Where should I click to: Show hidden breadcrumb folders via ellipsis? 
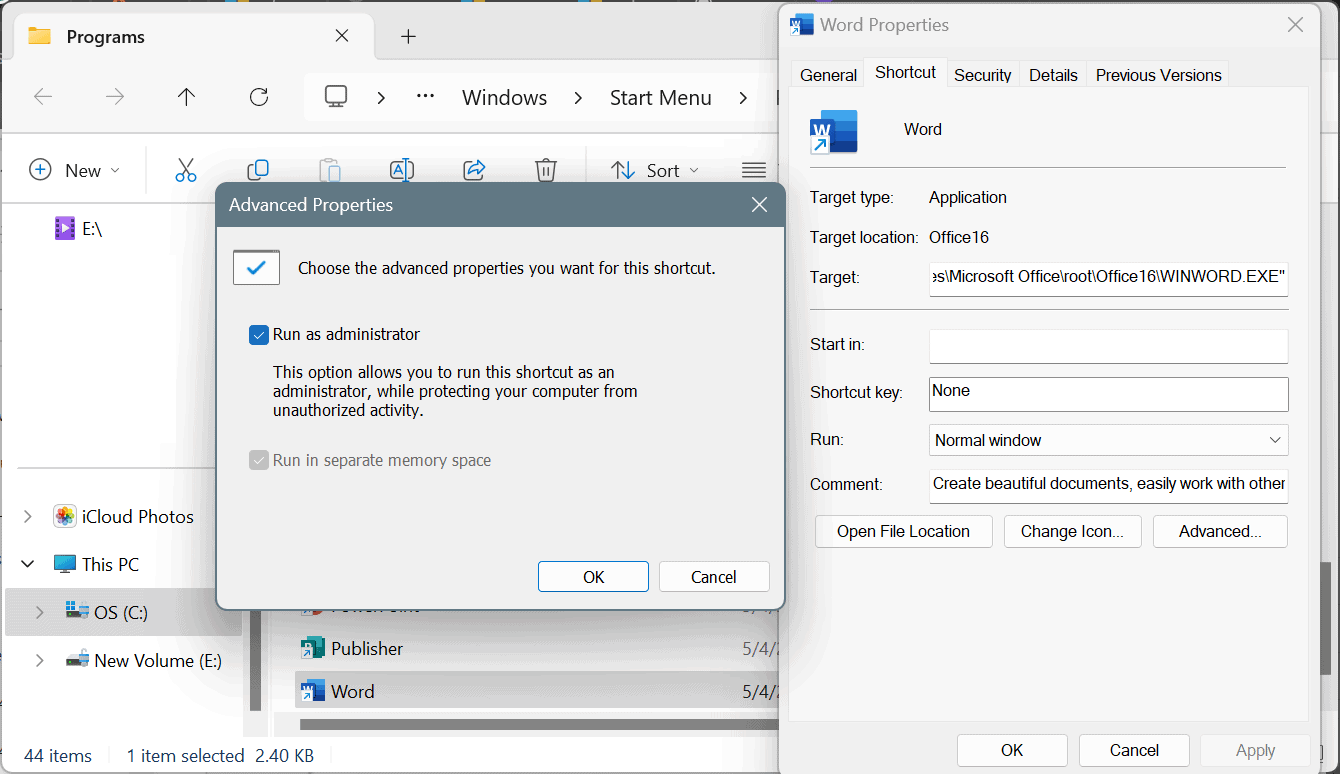425,97
